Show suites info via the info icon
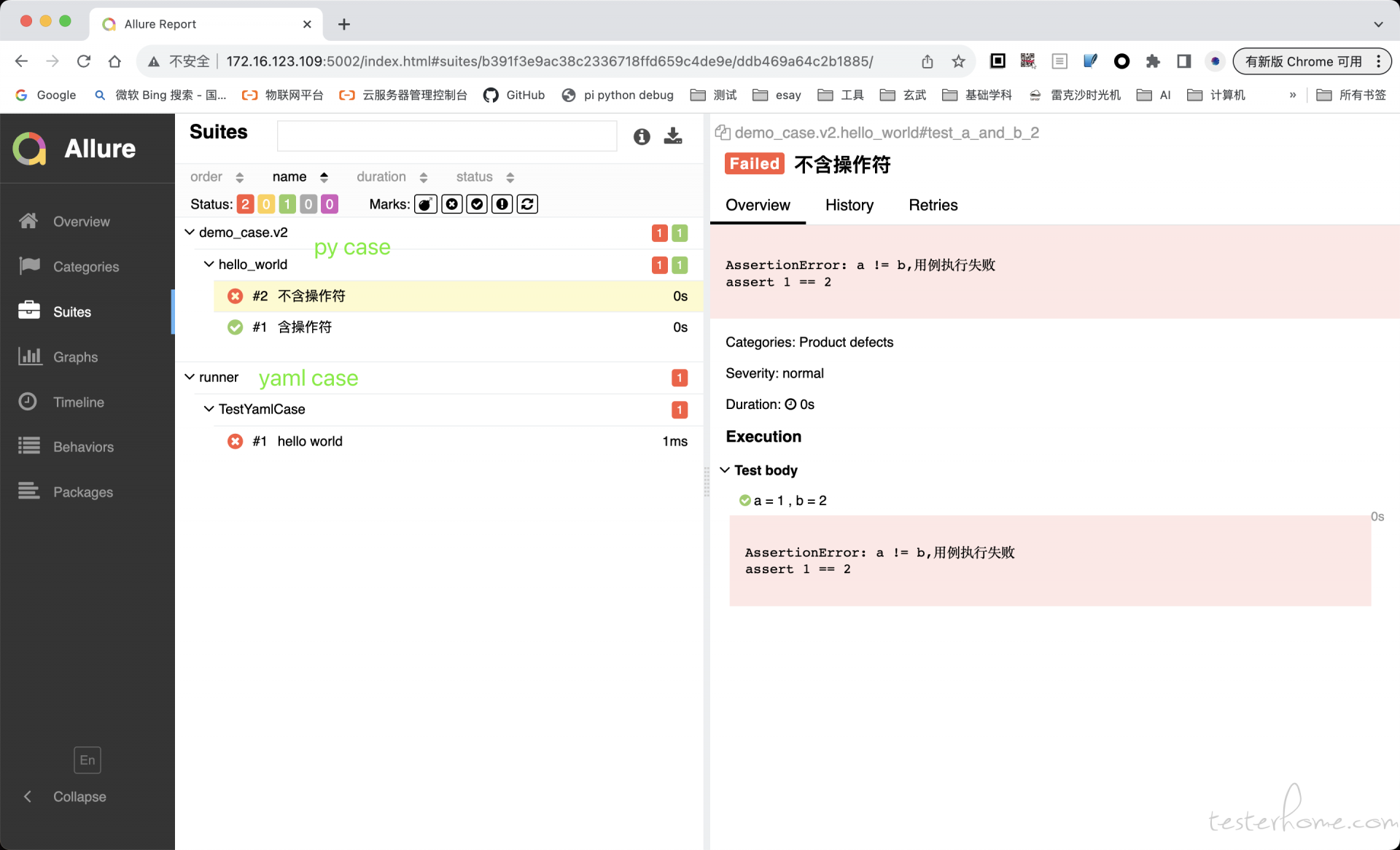The width and height of the screenshot is (1400, 850). click(642, 136)
